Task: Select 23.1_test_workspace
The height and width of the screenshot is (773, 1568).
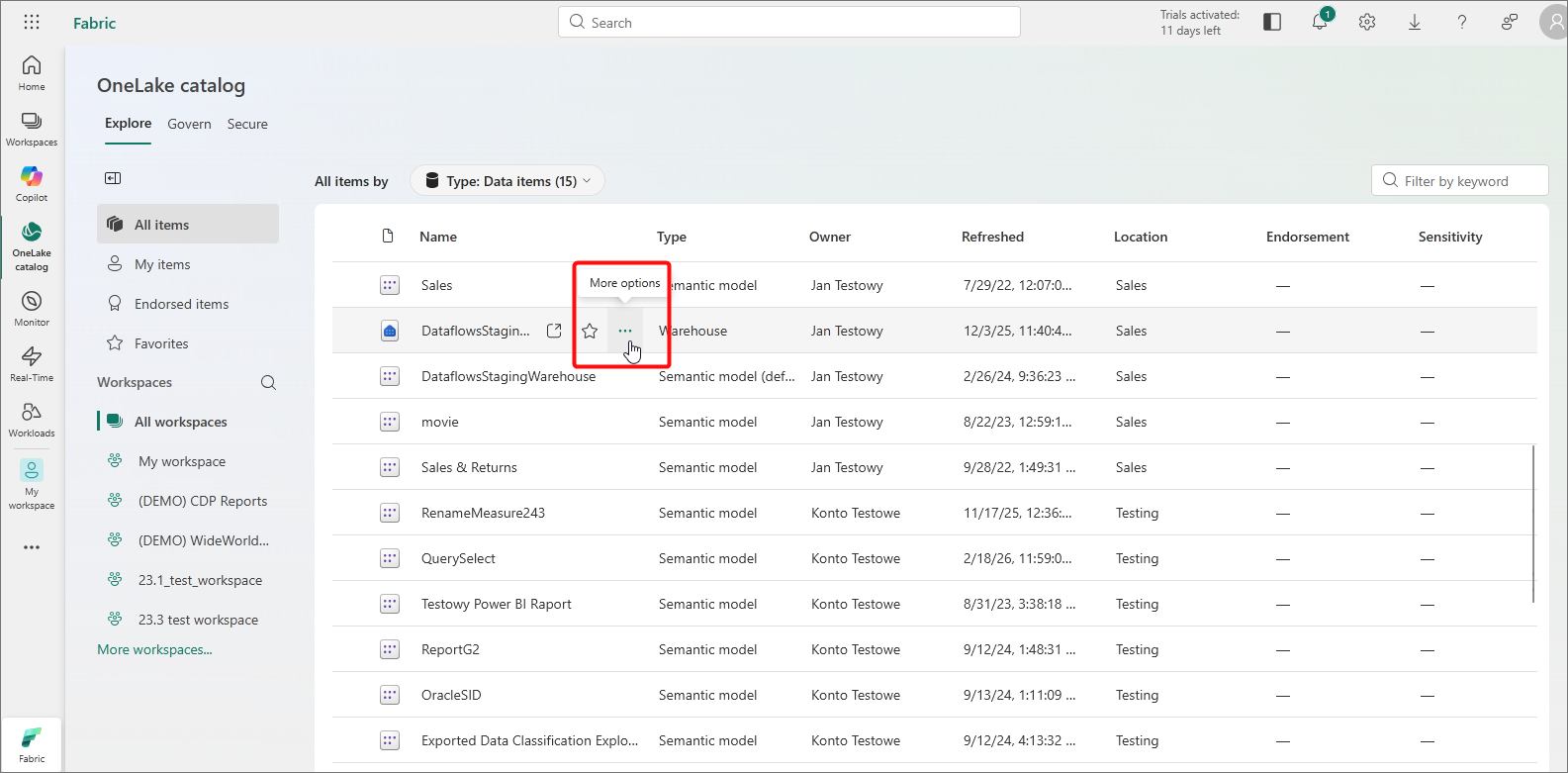Action: [188, 580]
